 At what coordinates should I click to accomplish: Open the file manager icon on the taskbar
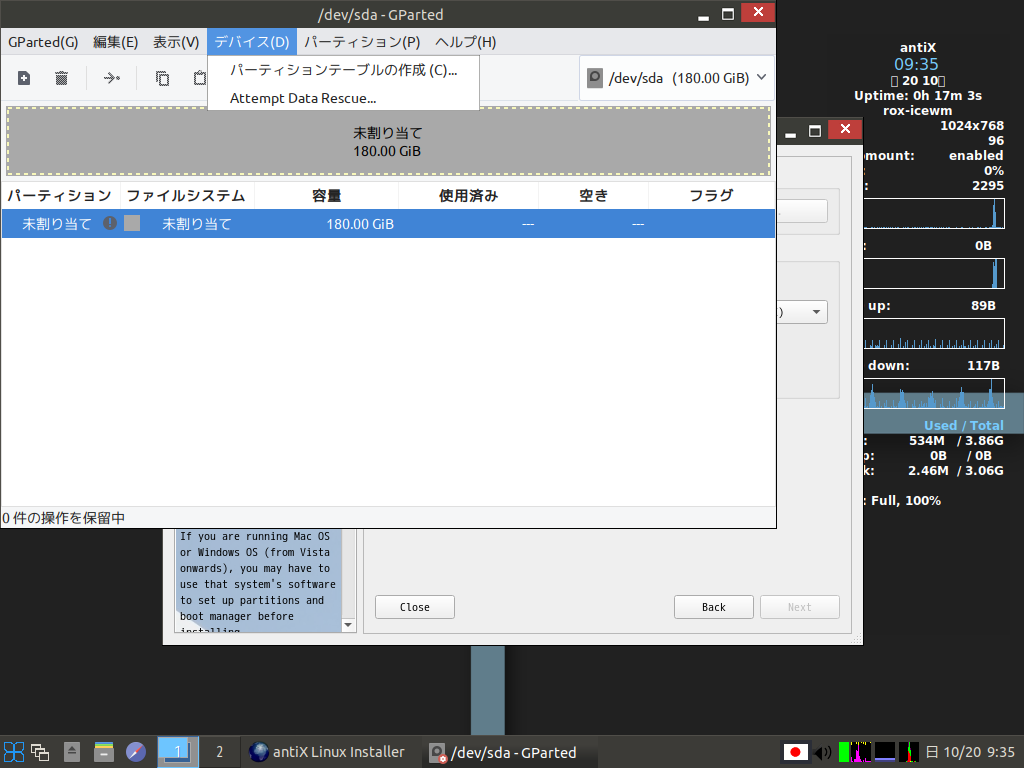click(x=104, y=752)
